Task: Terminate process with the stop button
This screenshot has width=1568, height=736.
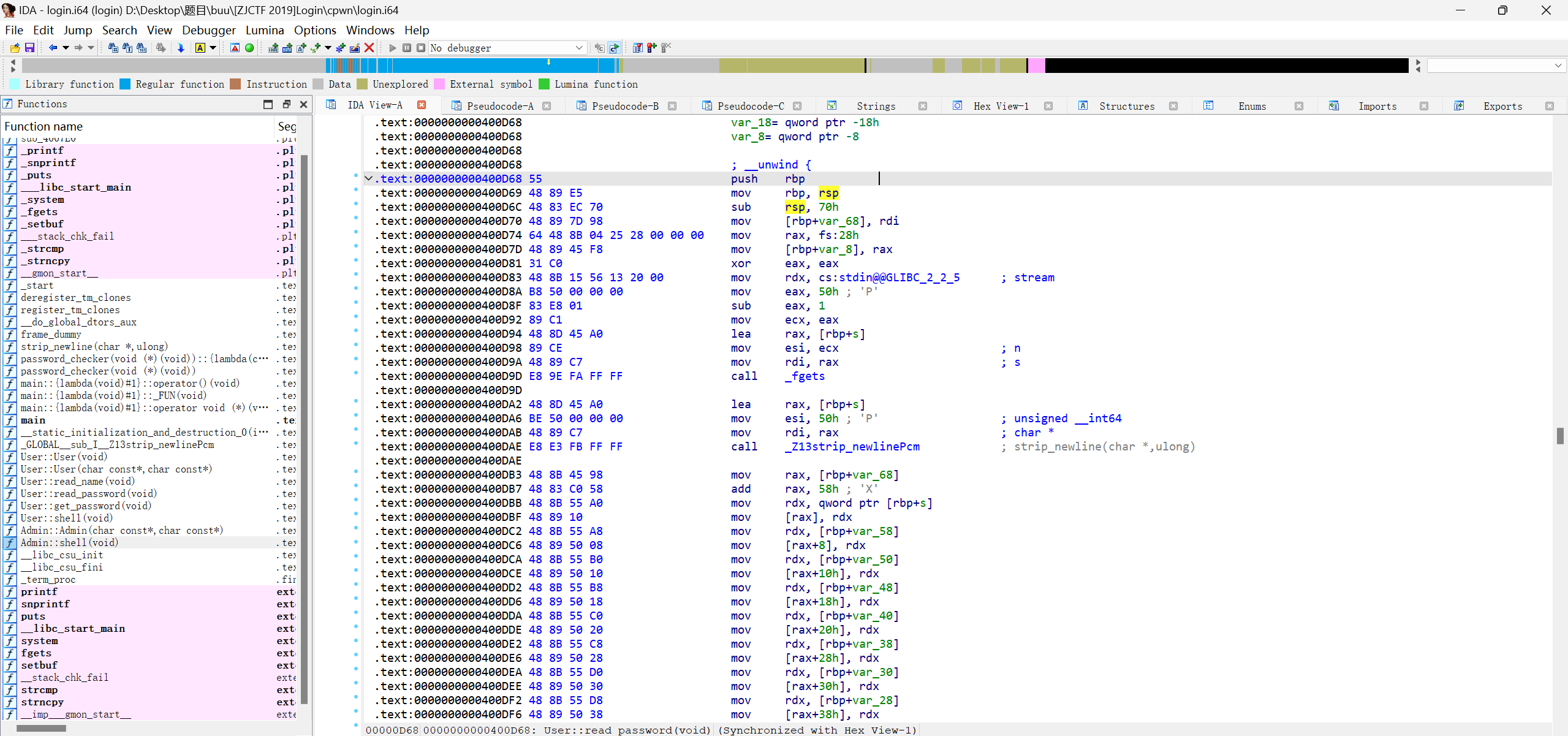Action: click(421, 48)
